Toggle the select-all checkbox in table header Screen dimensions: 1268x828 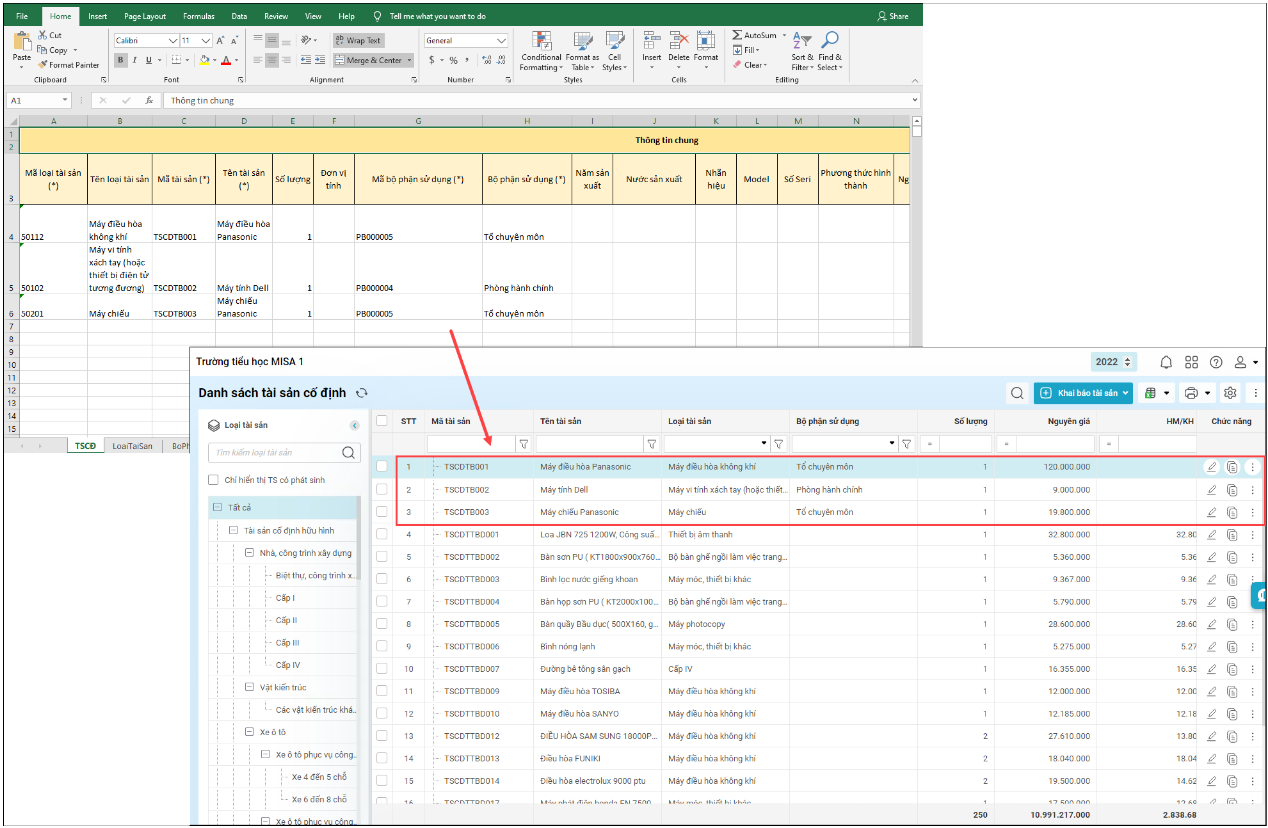click(382, 421)
